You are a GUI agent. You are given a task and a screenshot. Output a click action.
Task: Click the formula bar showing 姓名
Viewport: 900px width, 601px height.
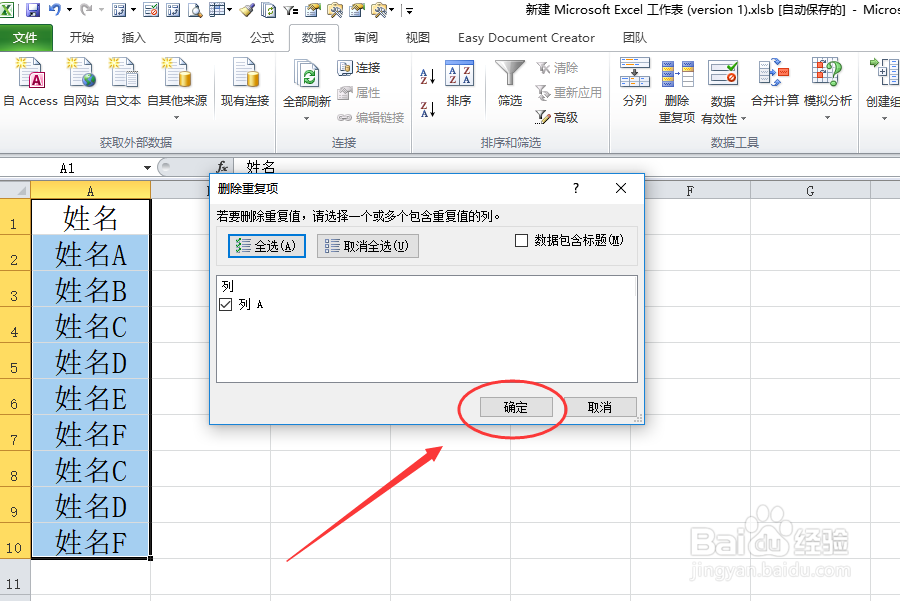tap(568, 167)
